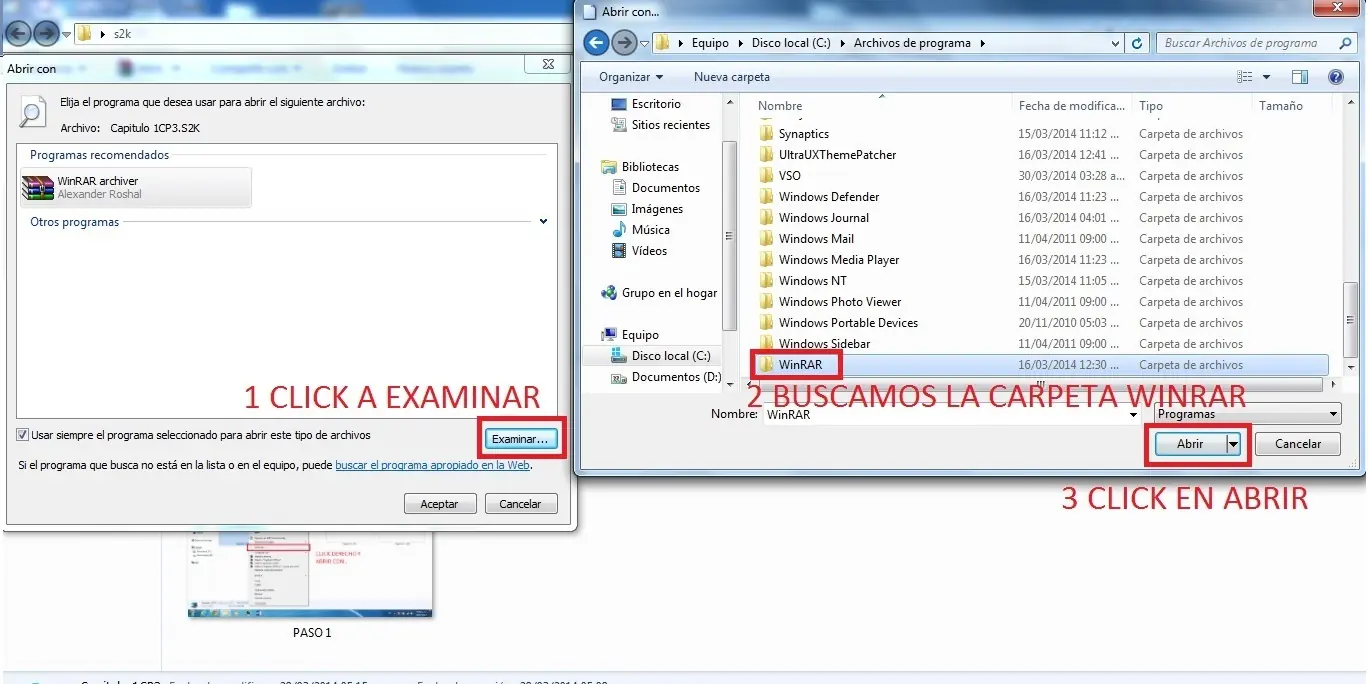Select Disco local (C:) in navigation pane
1368x684 pixels.
(x=671, y=356)
